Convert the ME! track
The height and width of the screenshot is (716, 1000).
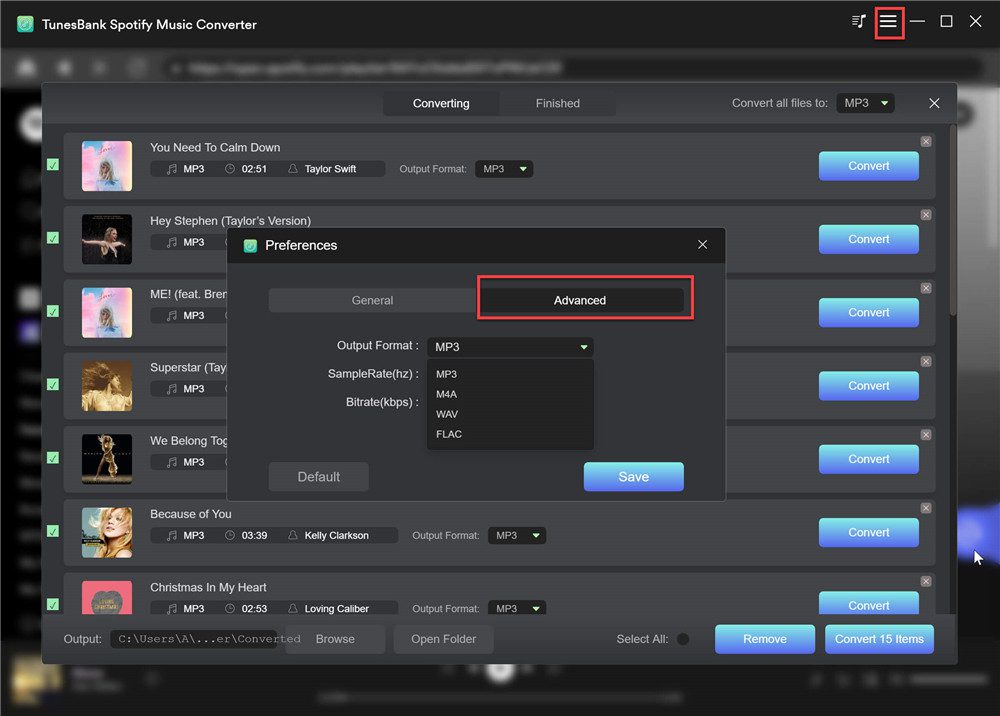(869, 312)
